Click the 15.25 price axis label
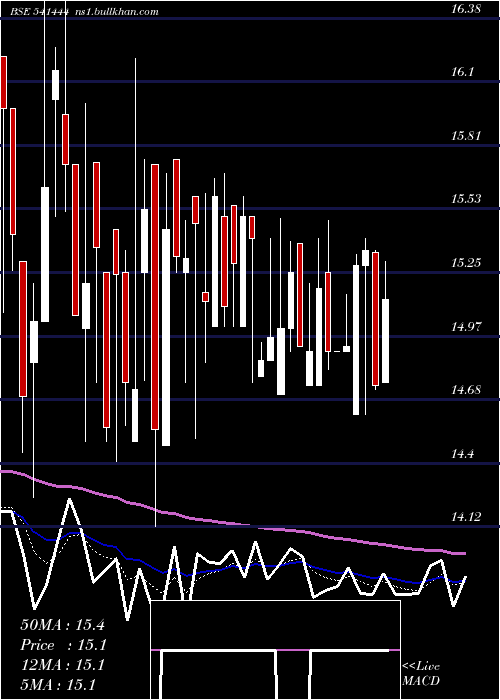Image resolution: width=500 pixels, height=700 pixels. [466, 262]
